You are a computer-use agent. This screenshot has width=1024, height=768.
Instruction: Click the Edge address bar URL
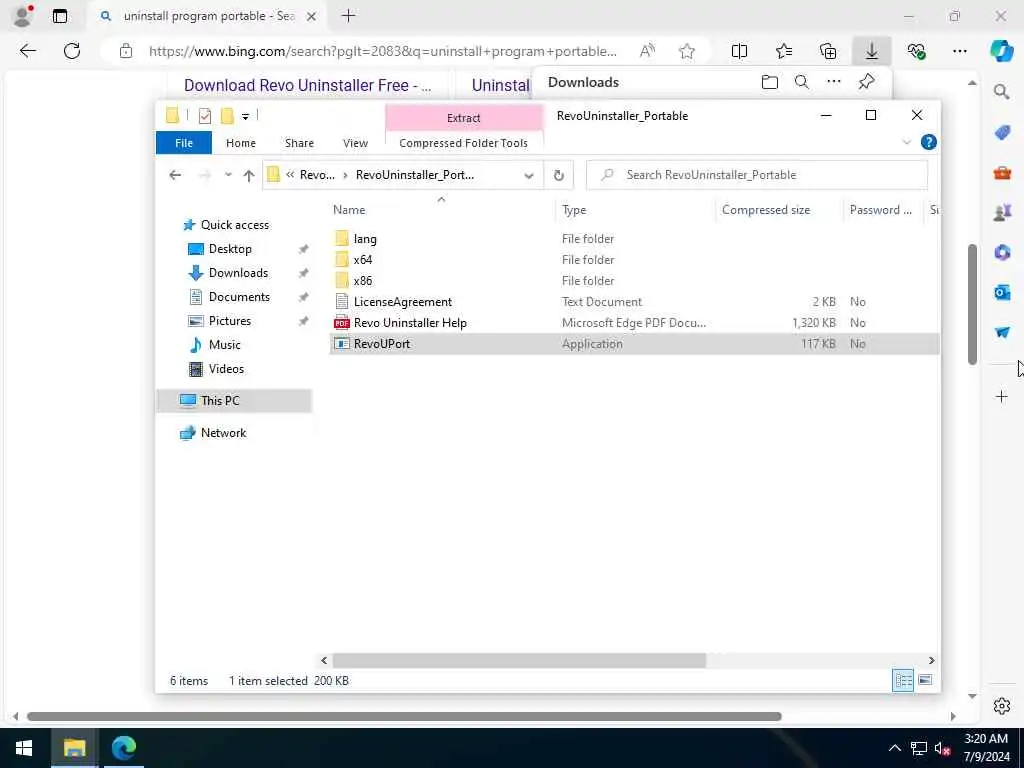(x=382, y=51)
